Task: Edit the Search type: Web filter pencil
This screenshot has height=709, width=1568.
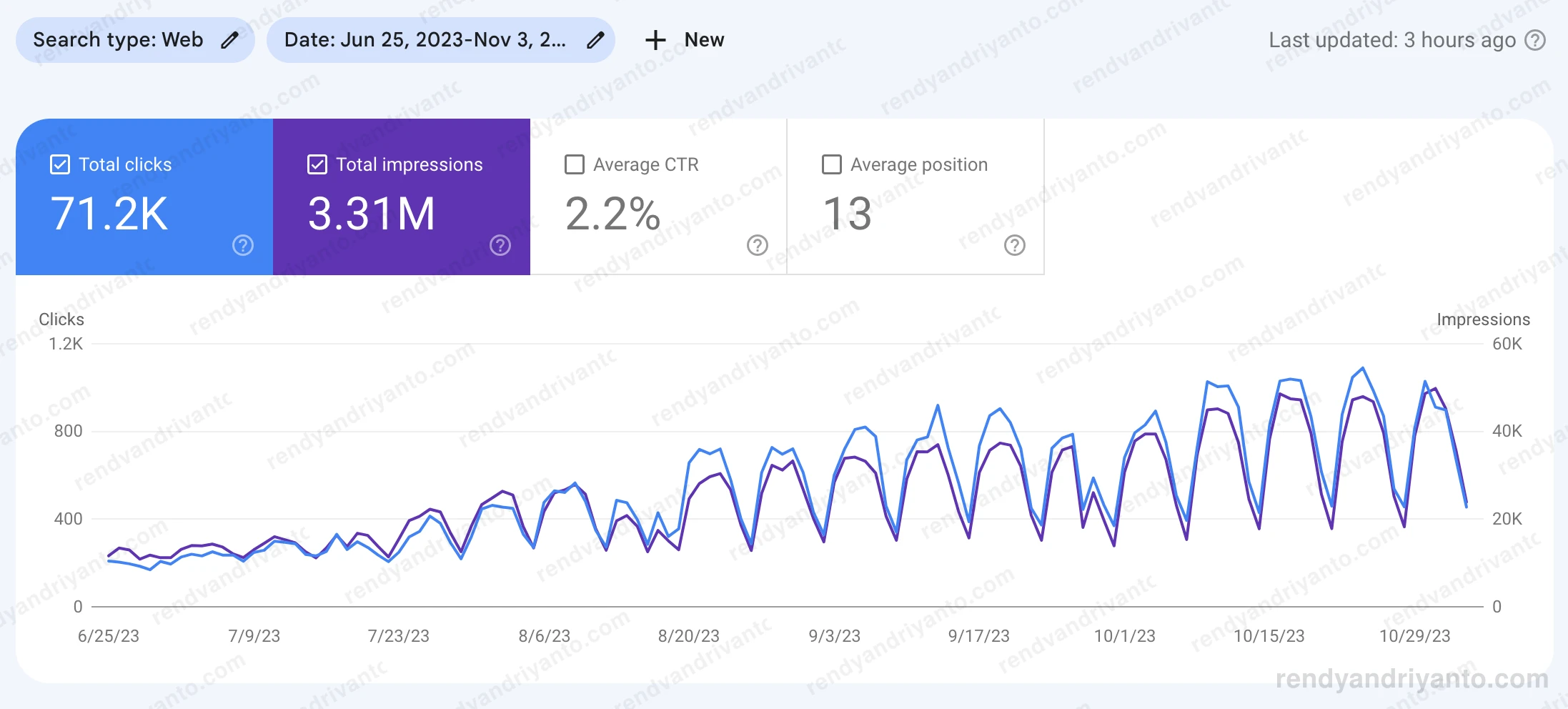Action: (x=229, y=40)
